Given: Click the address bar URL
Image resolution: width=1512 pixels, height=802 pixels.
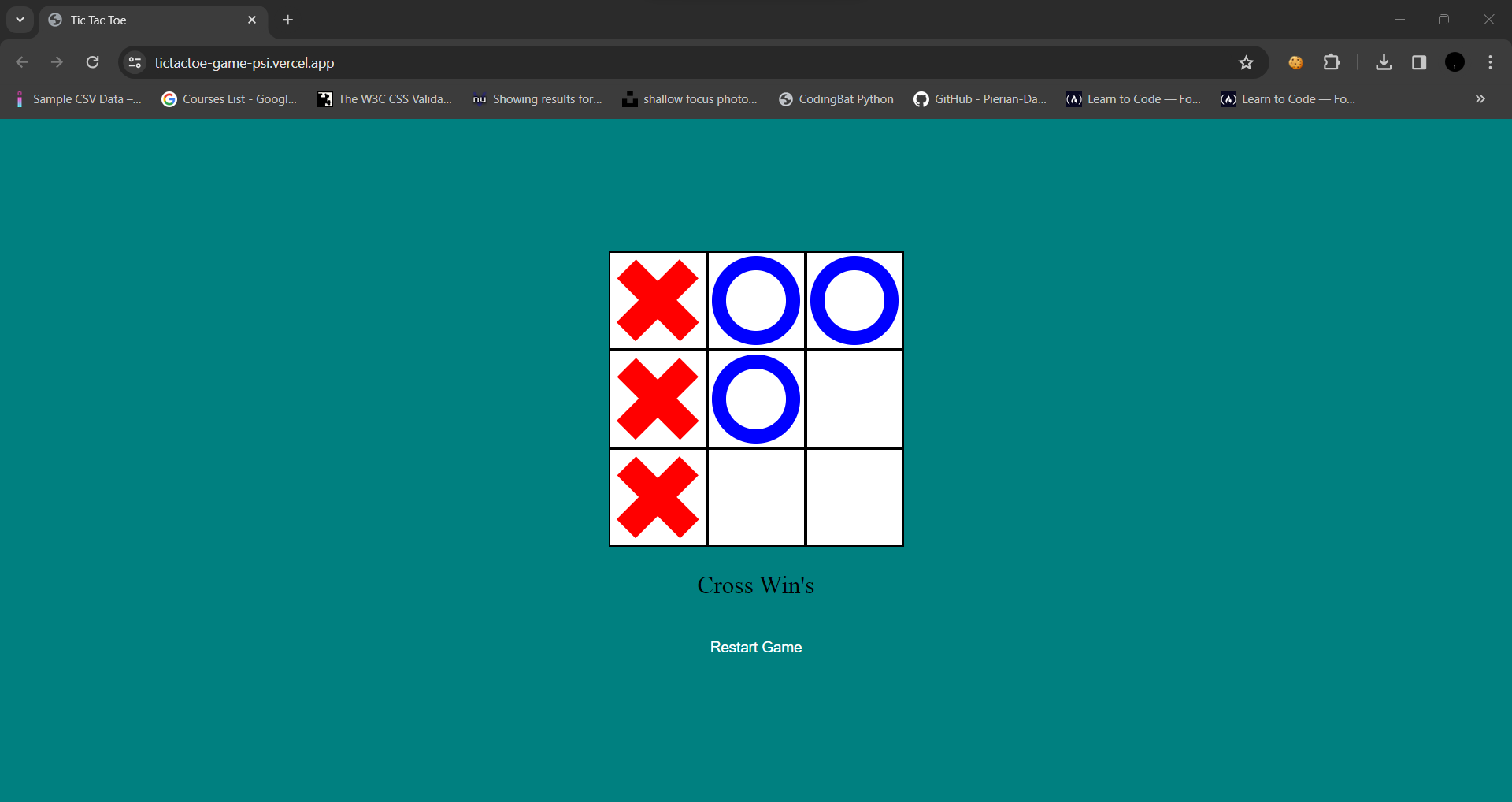Looking at the screenshot, I should tap(244, 63).
